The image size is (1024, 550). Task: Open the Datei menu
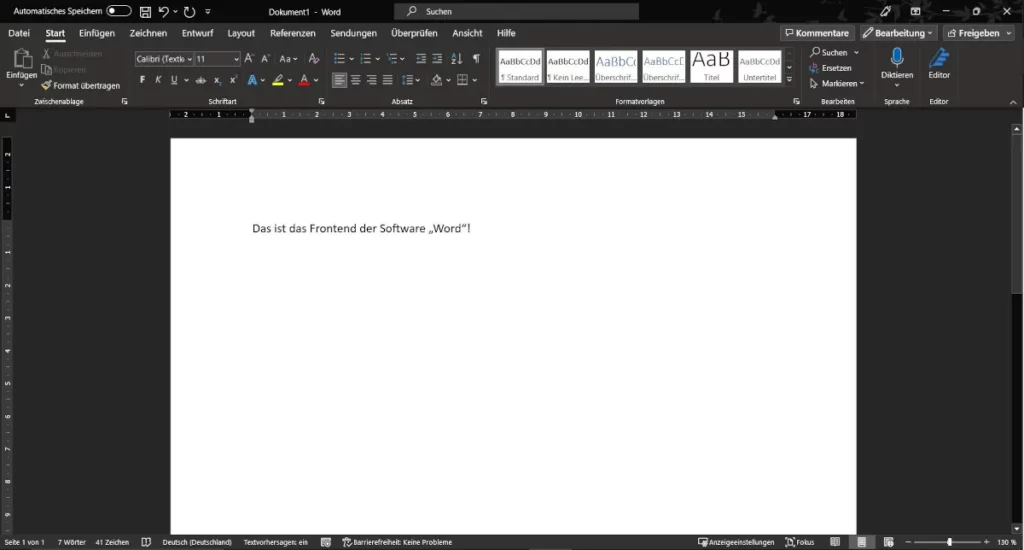pos(19,33)
